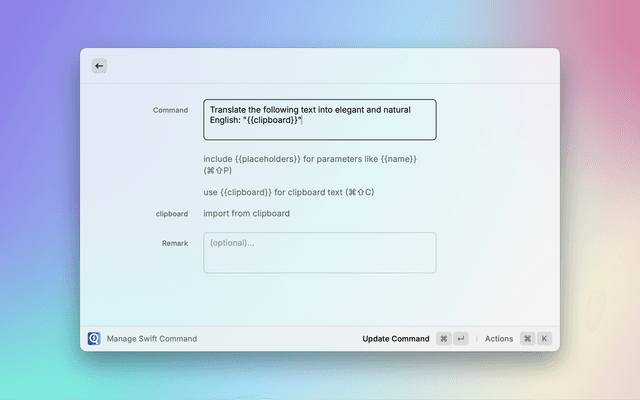Click the "Manage Swift Command" title
Viewport: 640px width, 400px height.
click(x=152, y=339)
